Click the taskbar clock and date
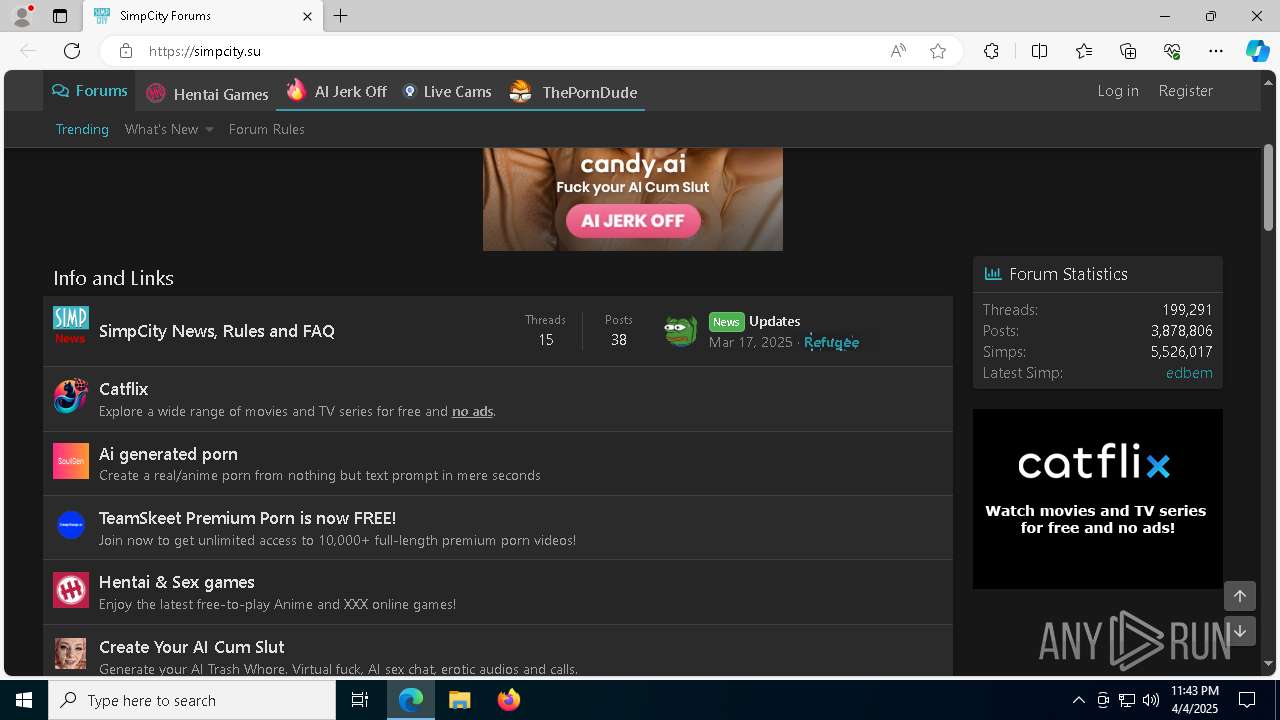Screen dimensions: 1280x720 1195,700
